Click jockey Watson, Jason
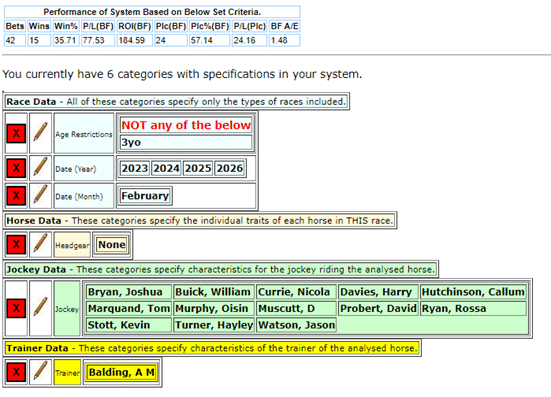This screenshot has height=397, width=551. (x=296, y=325)
